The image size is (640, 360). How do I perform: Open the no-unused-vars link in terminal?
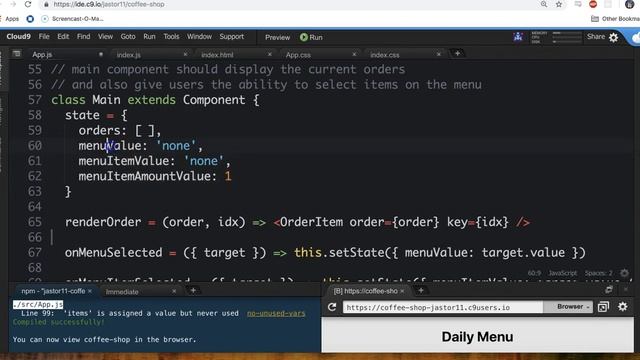276,313
